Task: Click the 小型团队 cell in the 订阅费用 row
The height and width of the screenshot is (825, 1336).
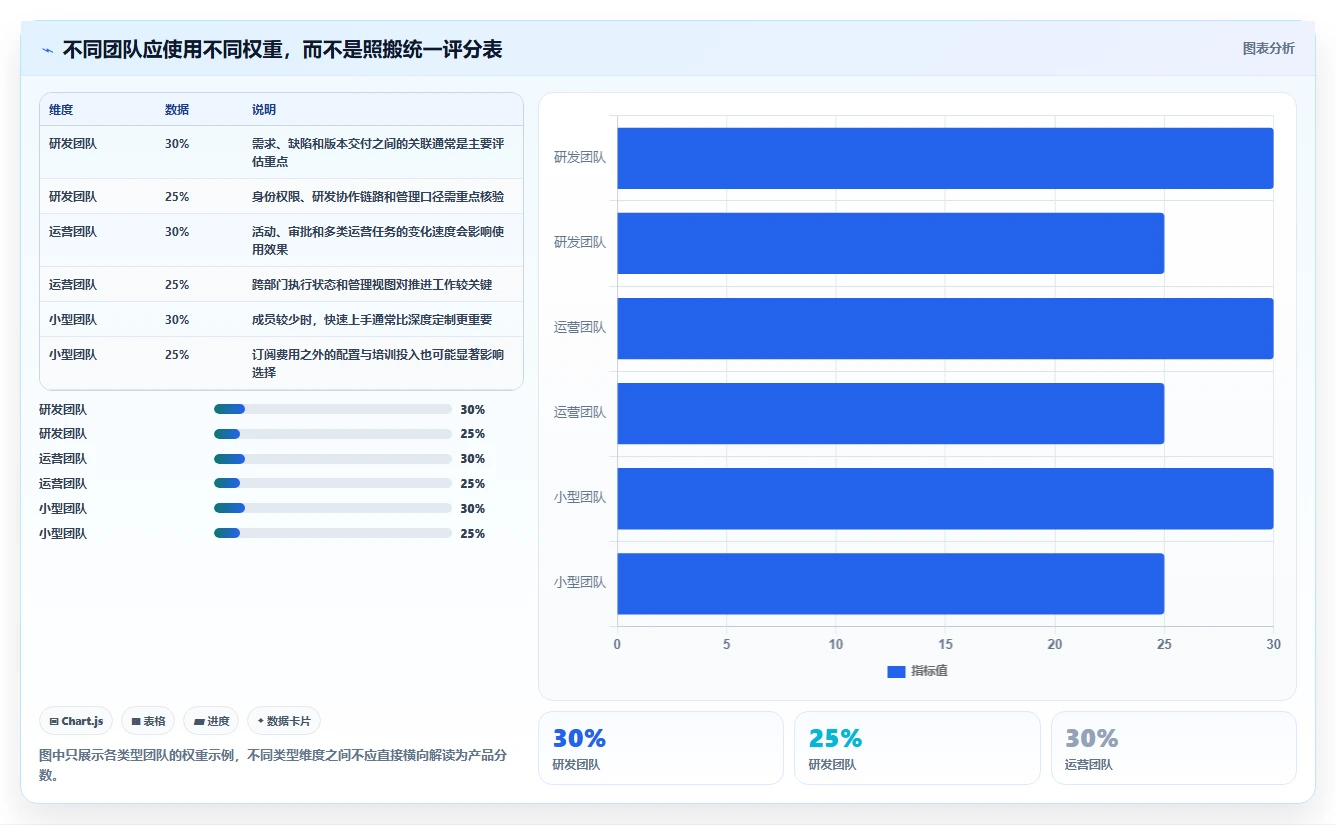Action: [73, 355]
